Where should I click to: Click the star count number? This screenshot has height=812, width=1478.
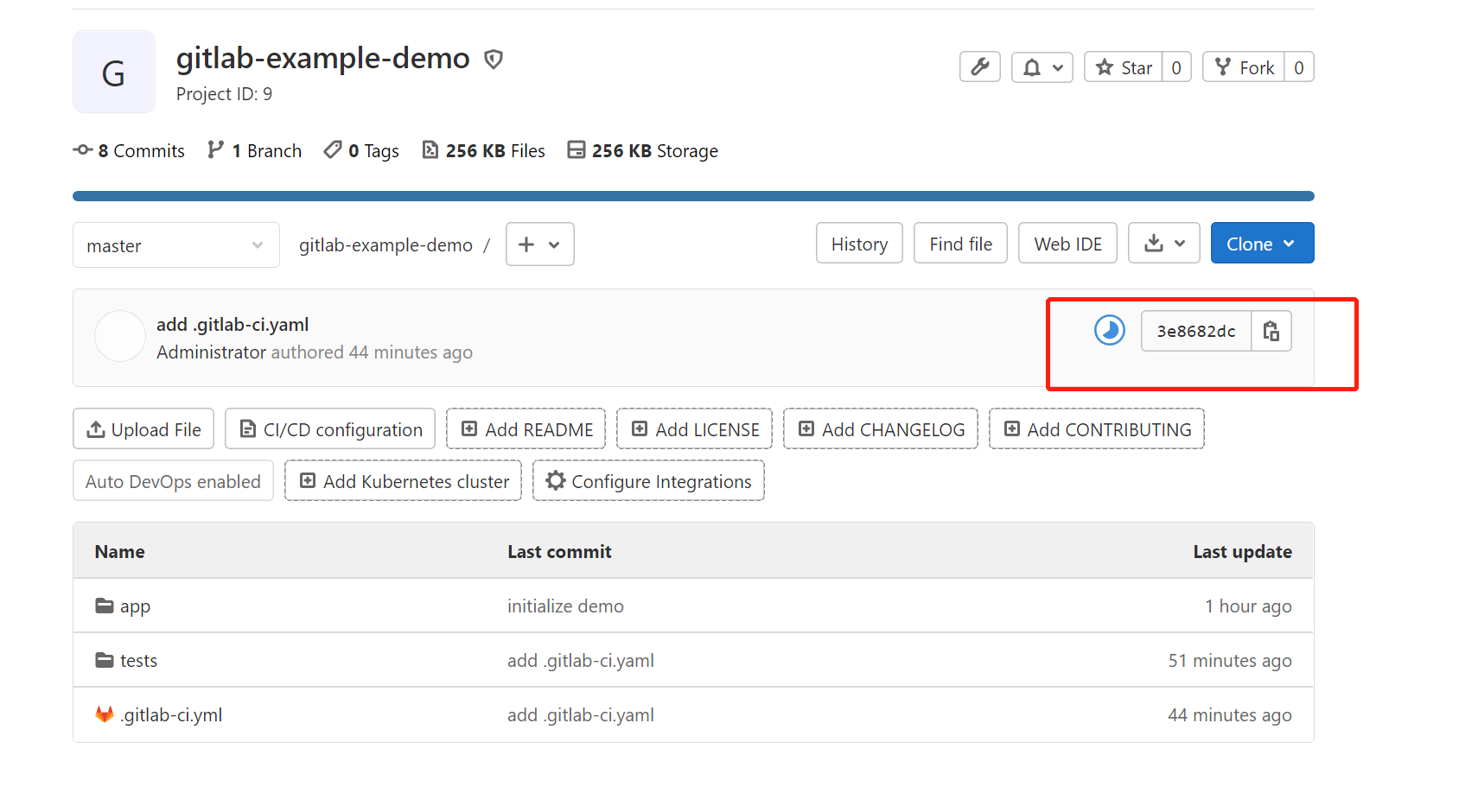[1176, 67]
